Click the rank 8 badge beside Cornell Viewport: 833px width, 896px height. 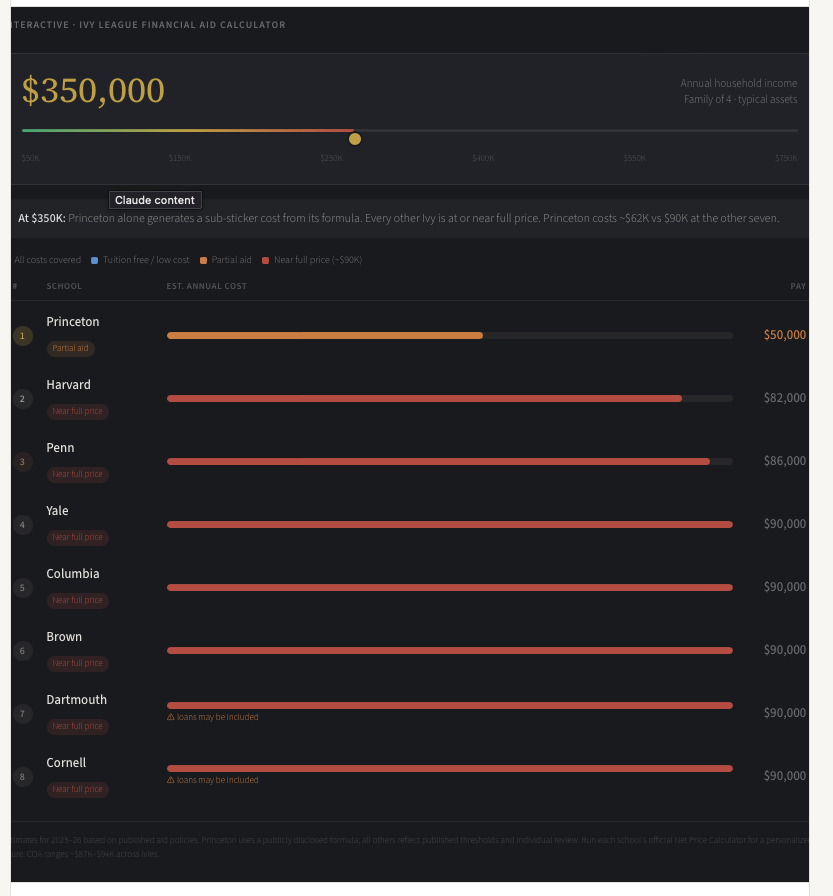[23, 777]
